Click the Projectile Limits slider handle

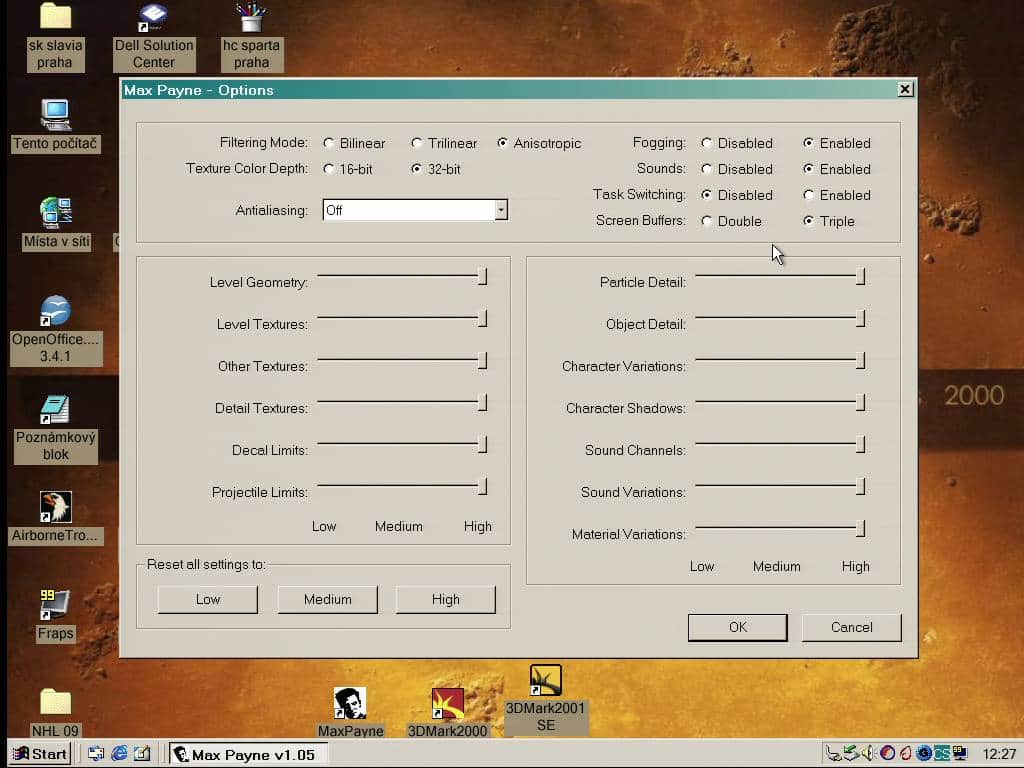tap(483, 486)
